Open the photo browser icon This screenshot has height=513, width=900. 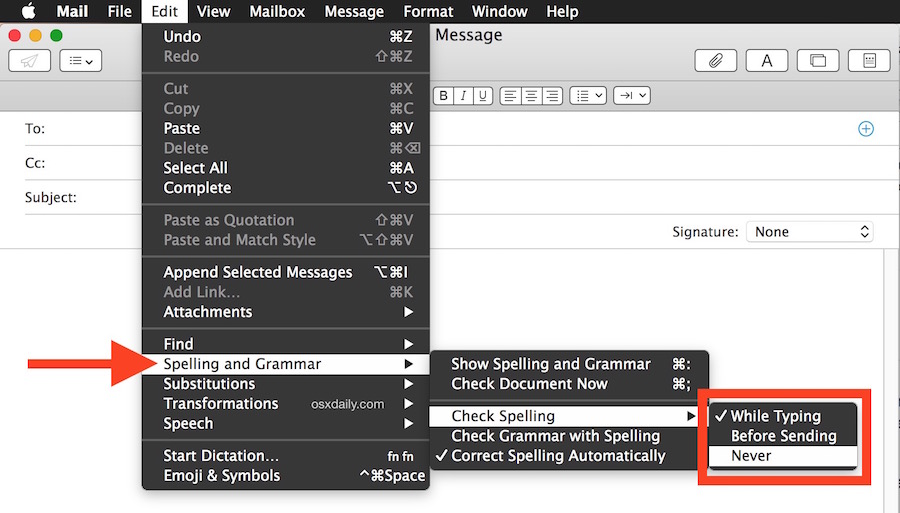point(818,60)
